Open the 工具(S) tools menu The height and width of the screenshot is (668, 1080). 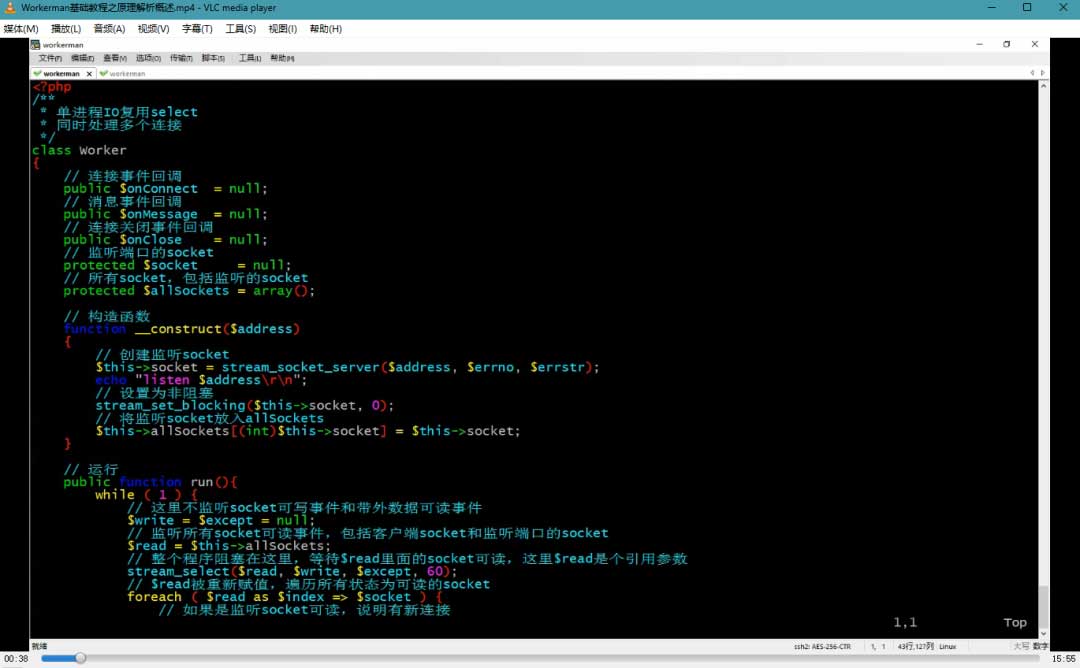point(240,29)
